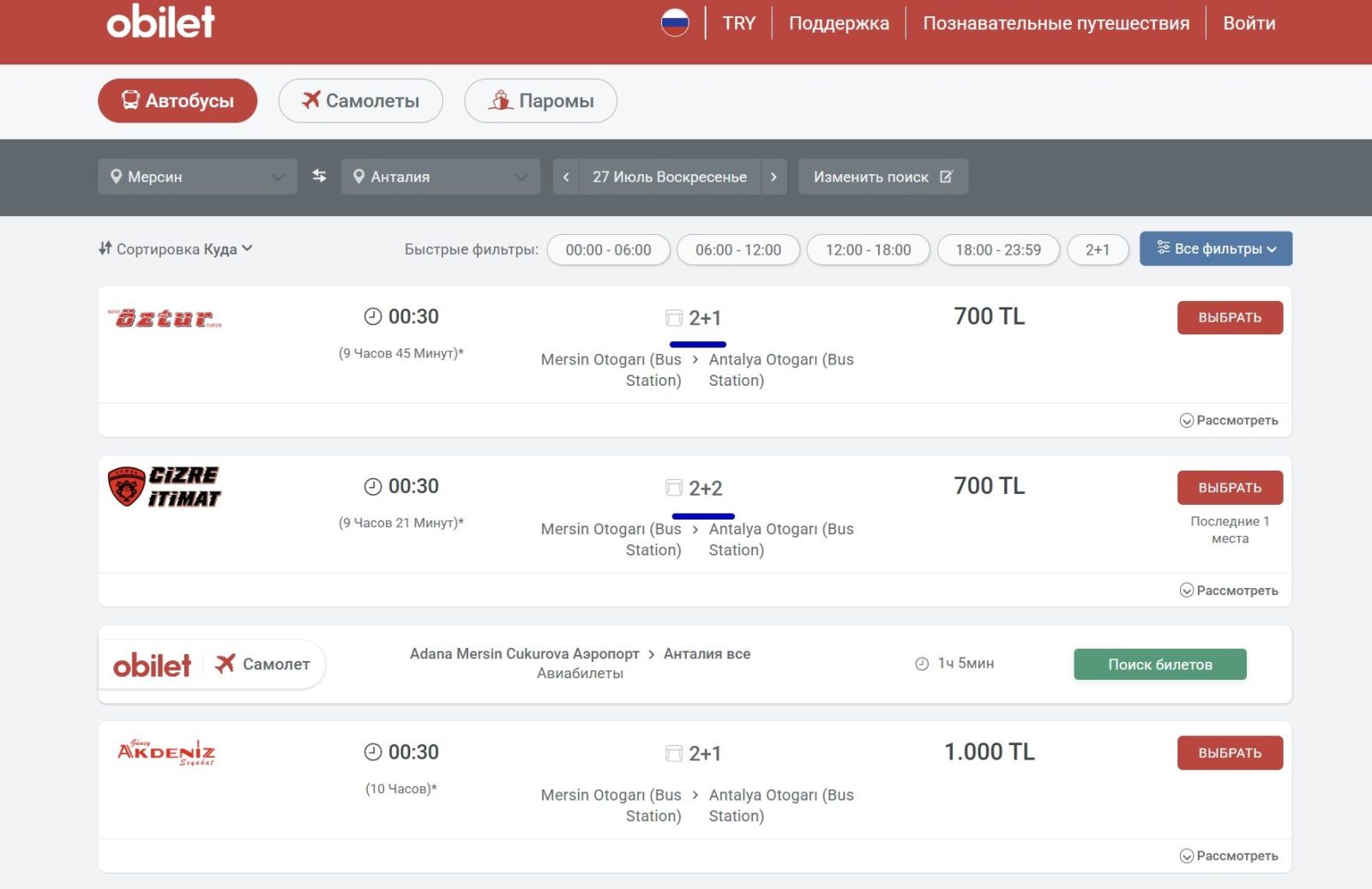
Task: Open the Сортировка Куда sort dropdown
Action: point(176,249)
